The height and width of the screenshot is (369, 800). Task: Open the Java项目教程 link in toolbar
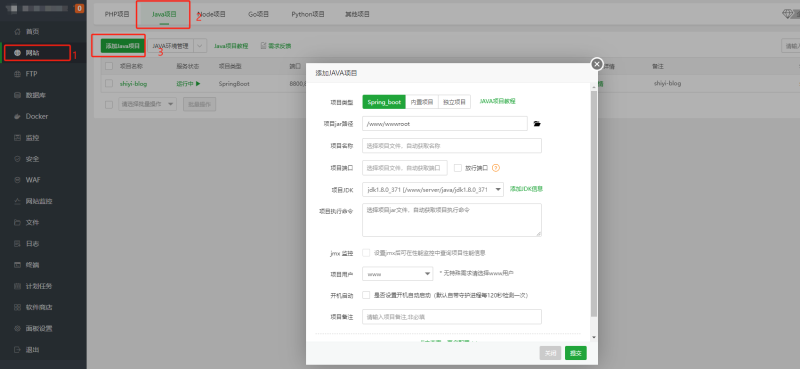[x=231, y=46]
